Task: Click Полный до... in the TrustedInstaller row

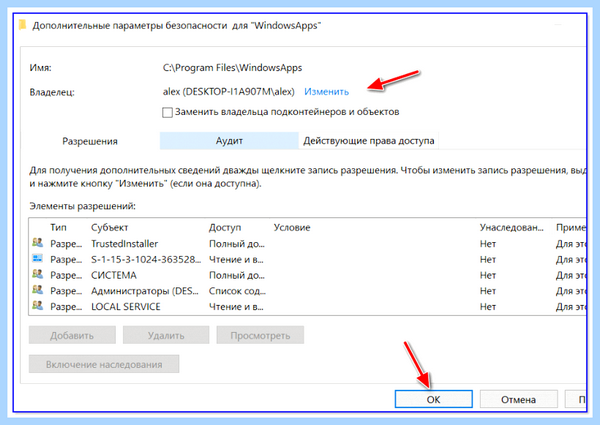Action: [x=236, y=244]
